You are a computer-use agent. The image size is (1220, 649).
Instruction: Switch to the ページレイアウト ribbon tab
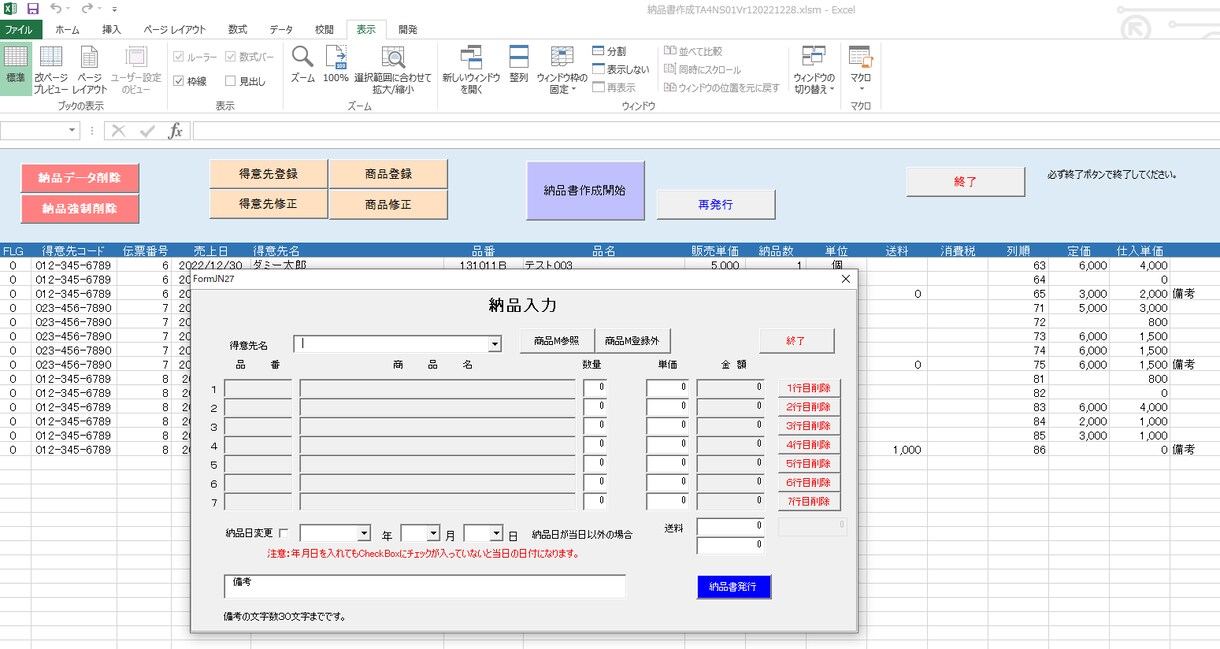click(175, 29)
